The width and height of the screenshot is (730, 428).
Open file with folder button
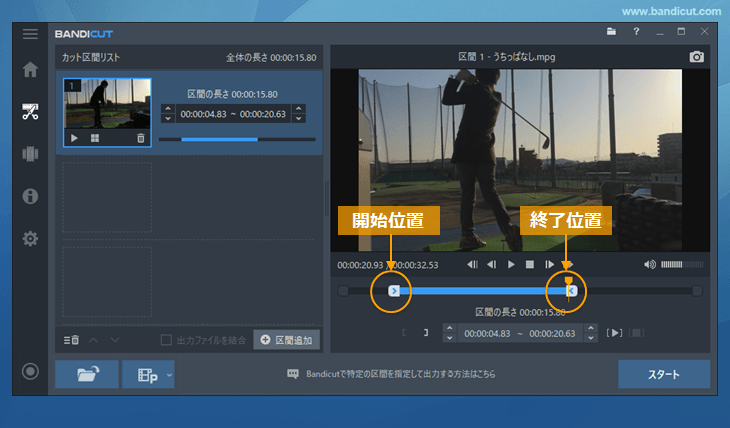click(87, 374)
